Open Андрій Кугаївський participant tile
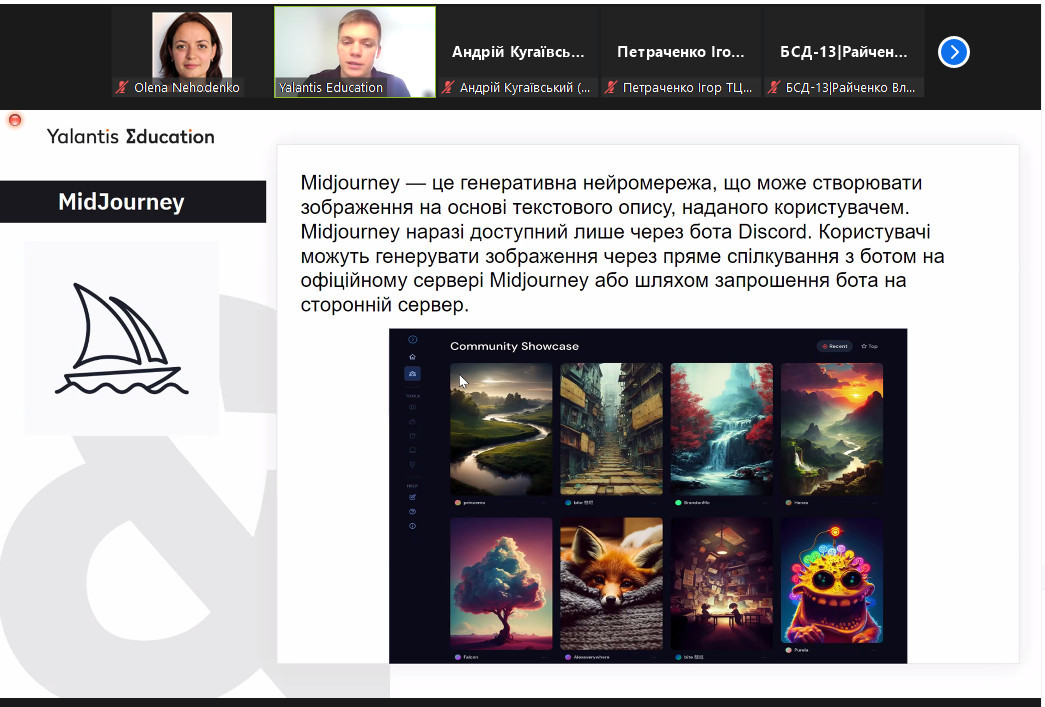The image size is (1045, 707). (x=518, y=52)
